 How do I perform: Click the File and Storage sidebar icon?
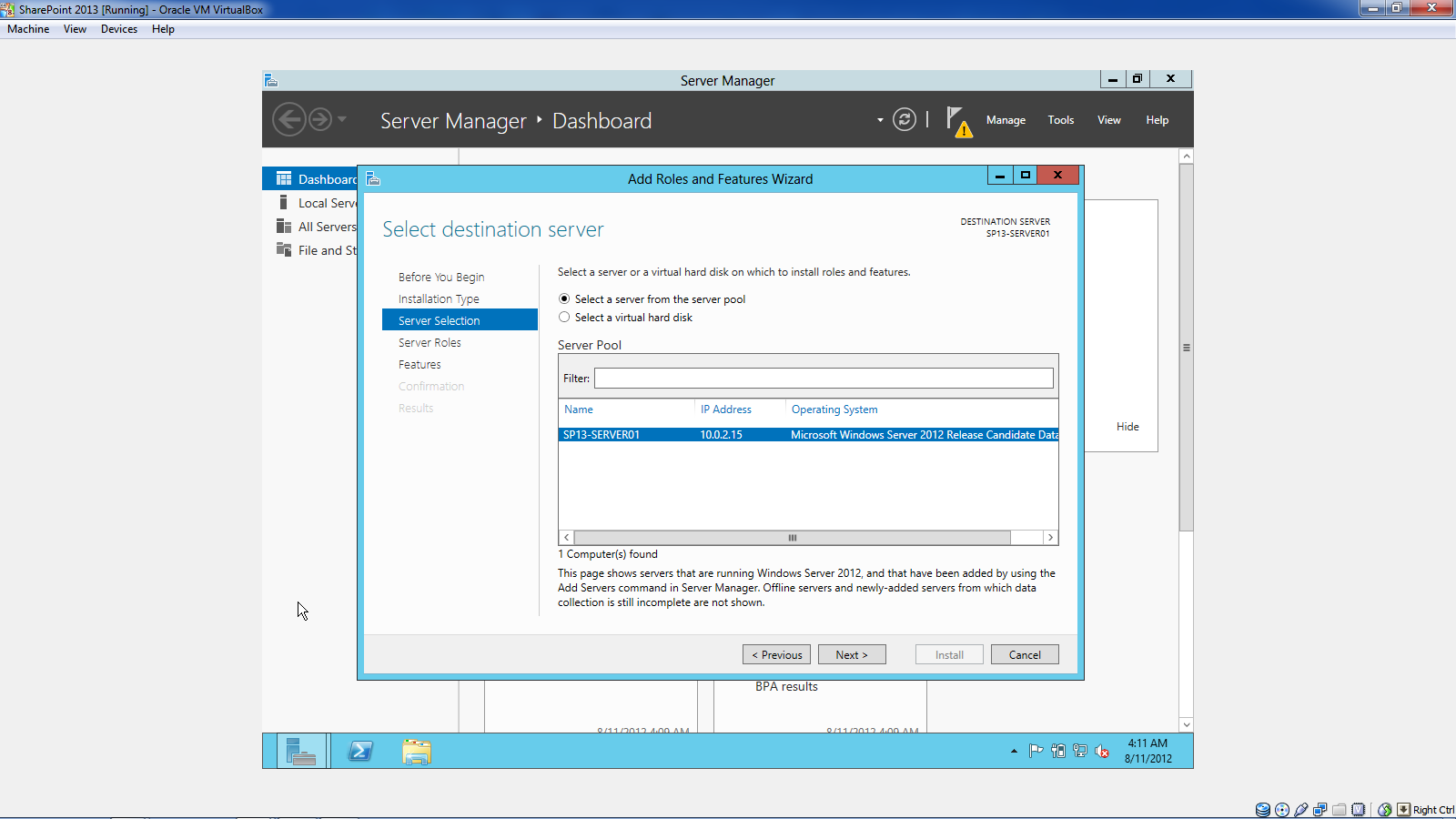284,249
